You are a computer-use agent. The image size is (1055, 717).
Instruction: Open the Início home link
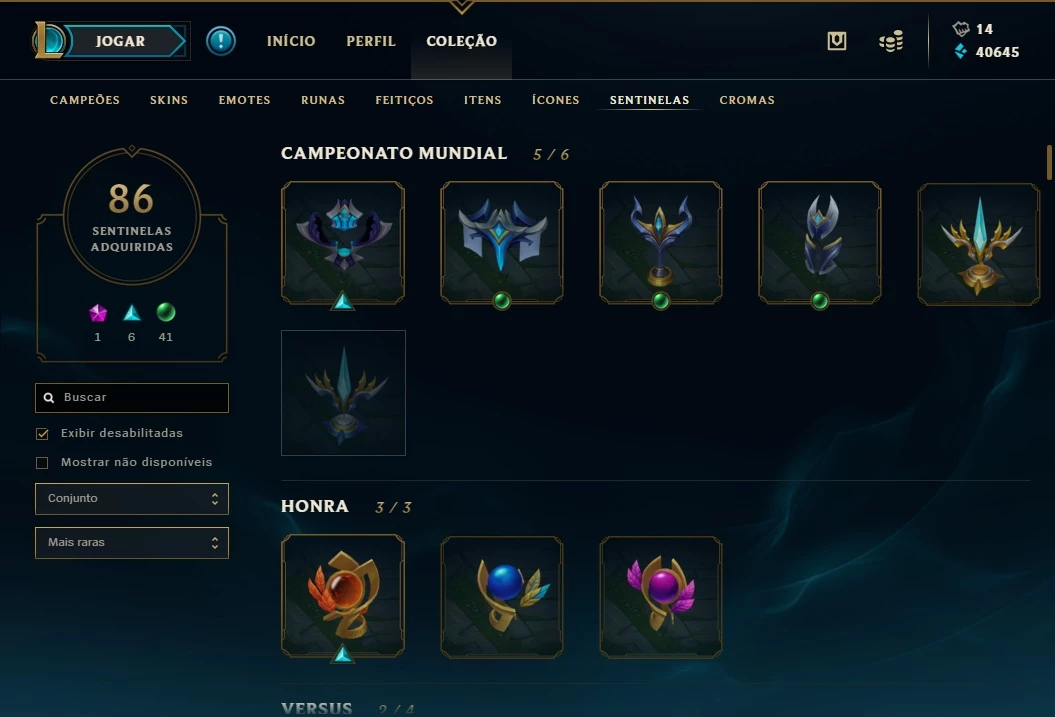[291, 41]
